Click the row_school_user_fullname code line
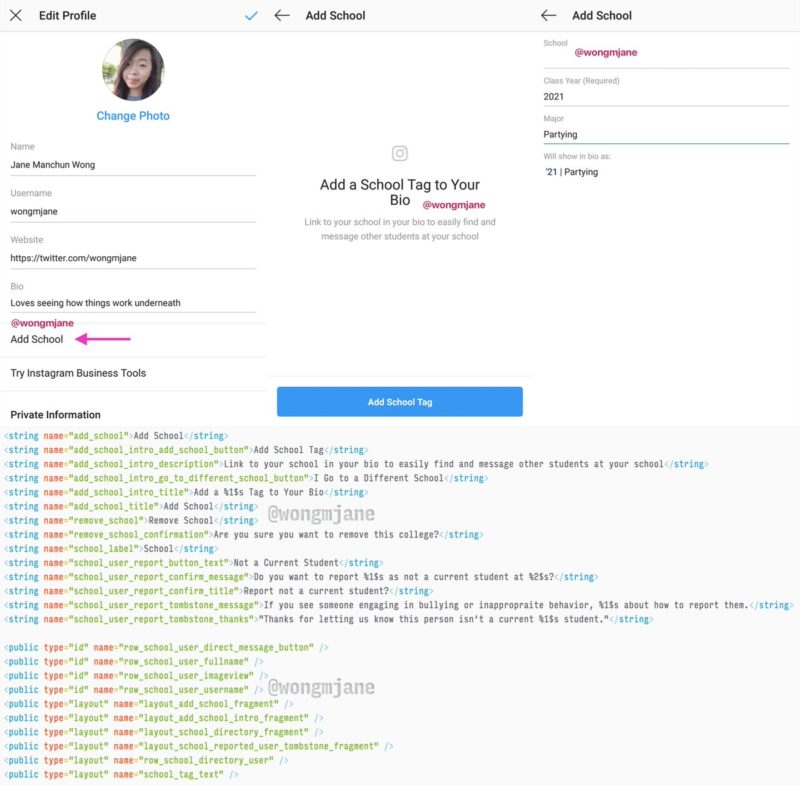The width and height of the screenshot is (800, 785). point(134,662)
